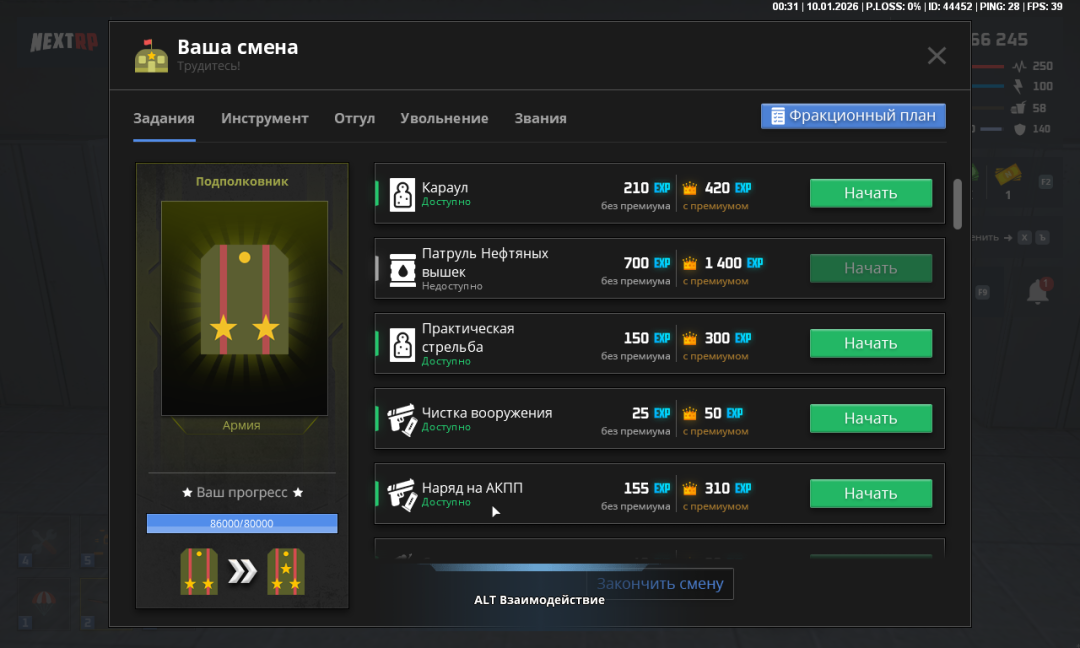1080x648 pixels.
Task: Switch to the Инструмент tab
Action: pos(265,118)
